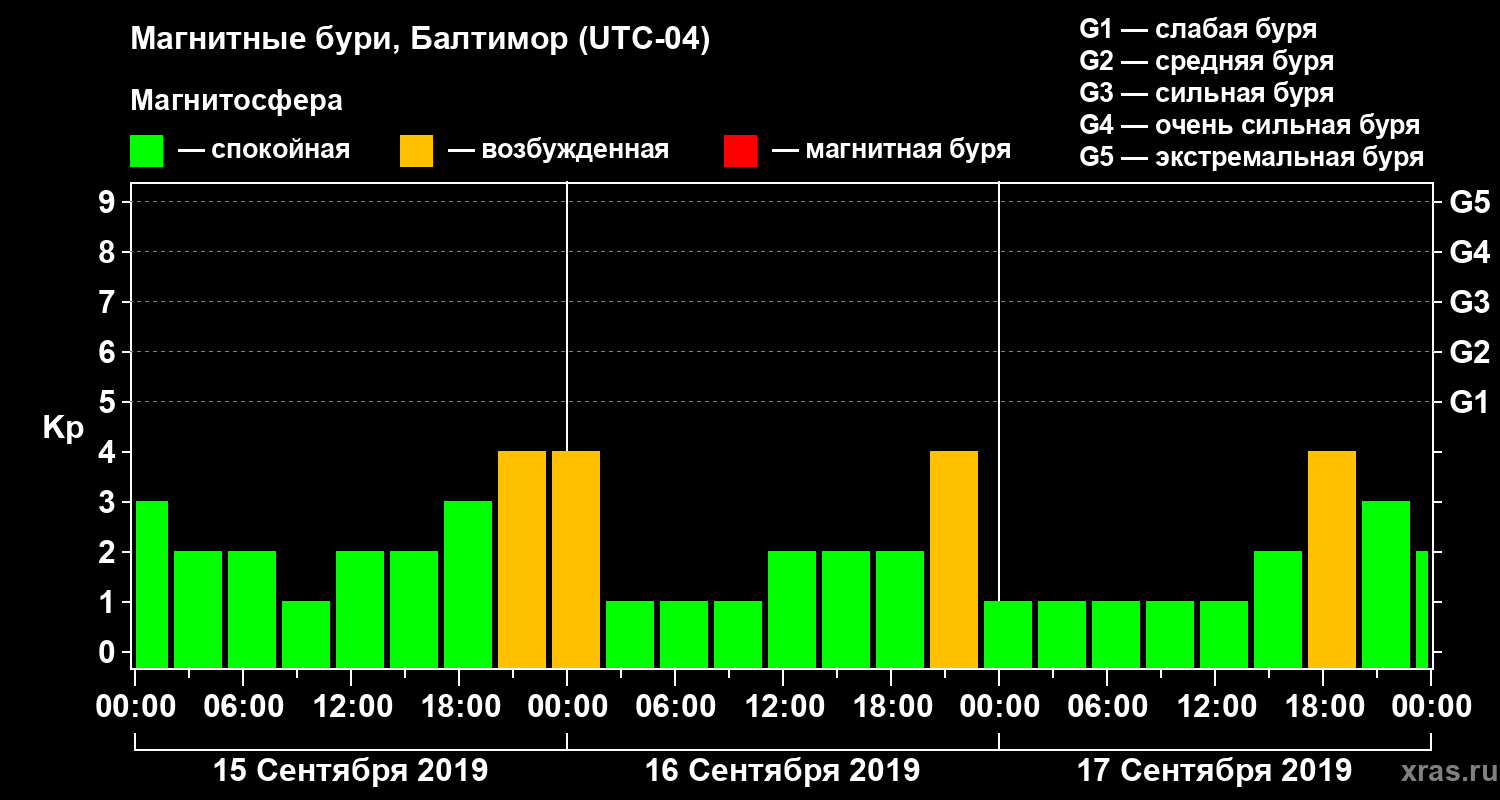Click the '— спокойная' legend label
This screenshot has height=800, width=1500.
click(264, 150)
